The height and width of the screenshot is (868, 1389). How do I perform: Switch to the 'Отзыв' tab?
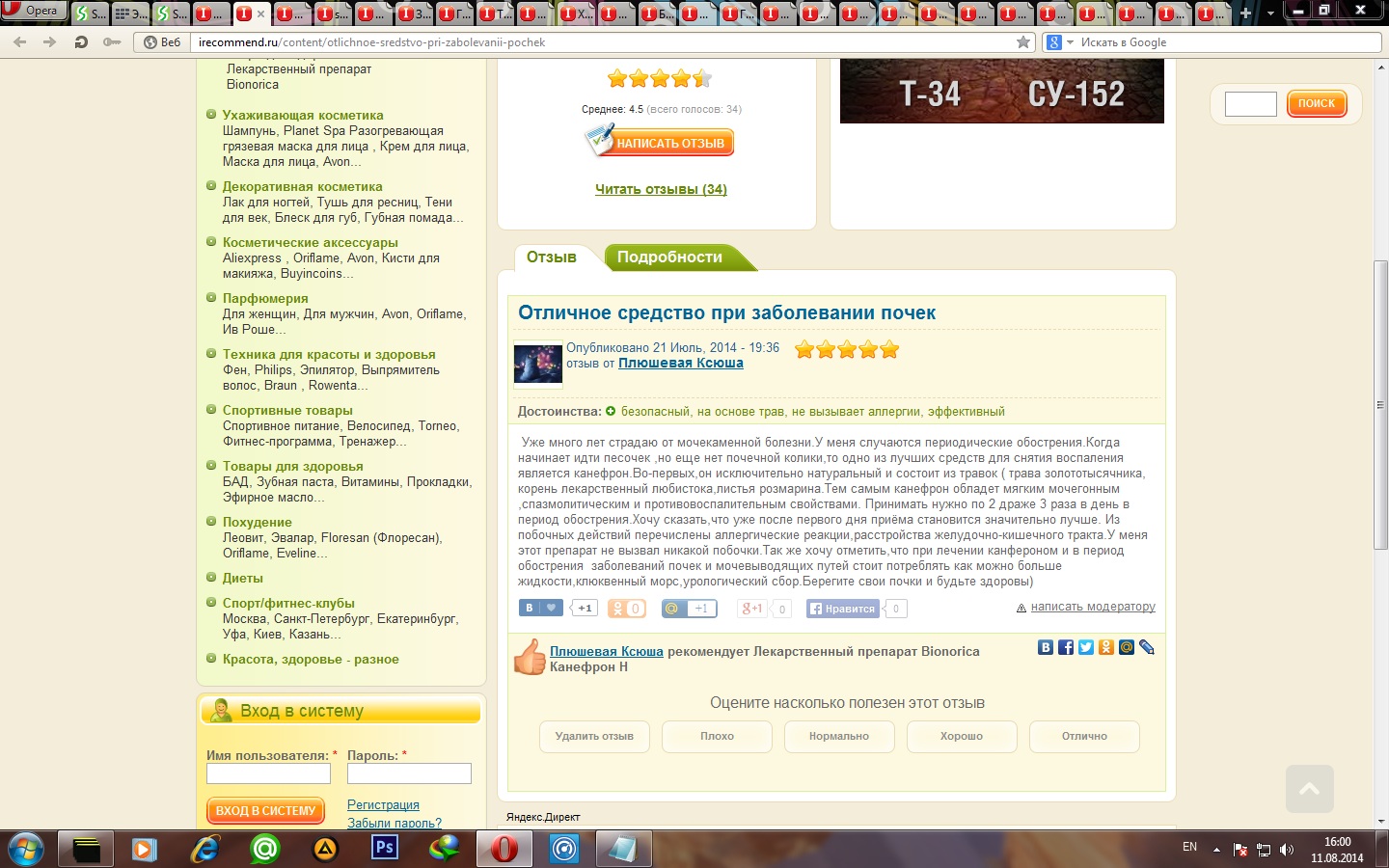pyautogui.click(x=552, y=257)
